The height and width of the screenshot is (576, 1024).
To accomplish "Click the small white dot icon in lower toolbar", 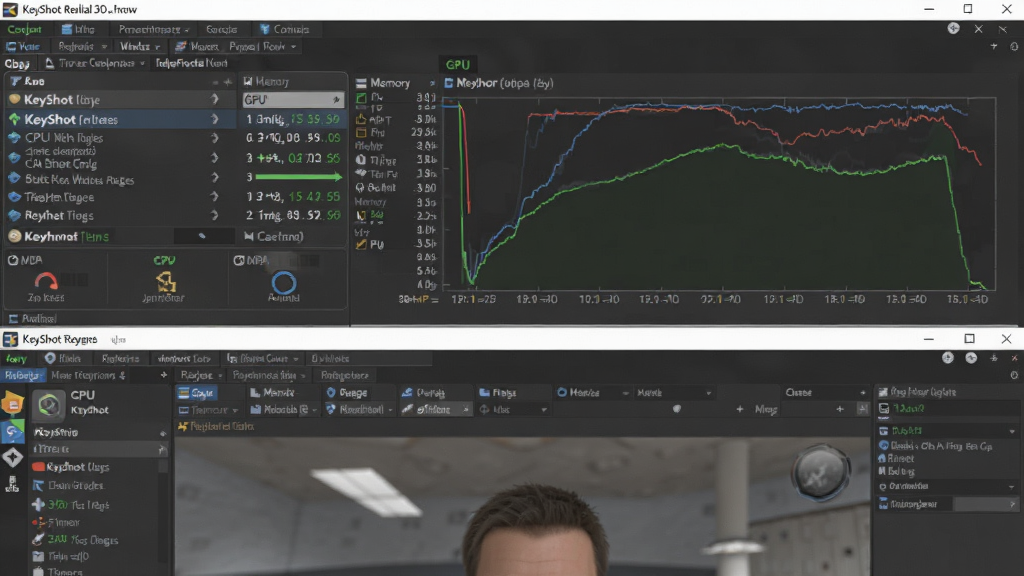I will (x=677, y=409).
